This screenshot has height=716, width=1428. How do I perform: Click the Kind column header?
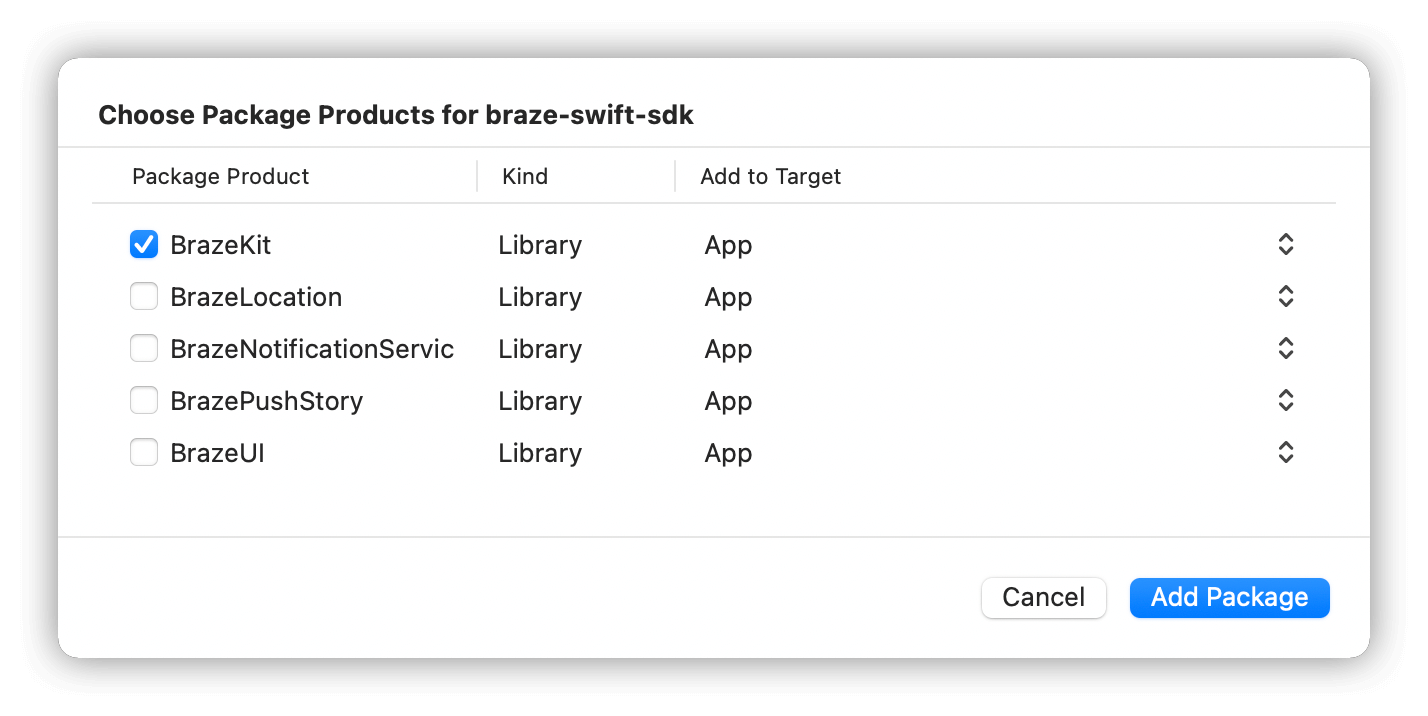point(525,176)
